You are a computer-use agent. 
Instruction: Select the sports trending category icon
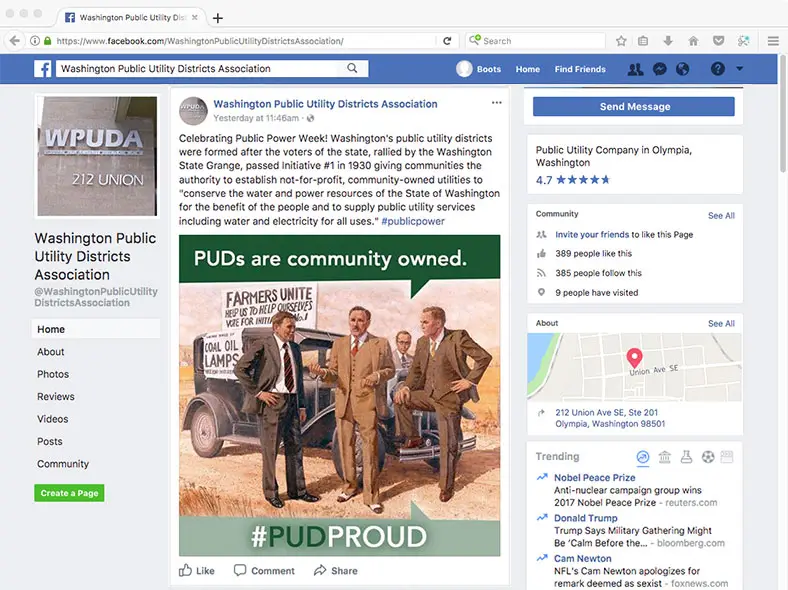(x=708, y=457)
